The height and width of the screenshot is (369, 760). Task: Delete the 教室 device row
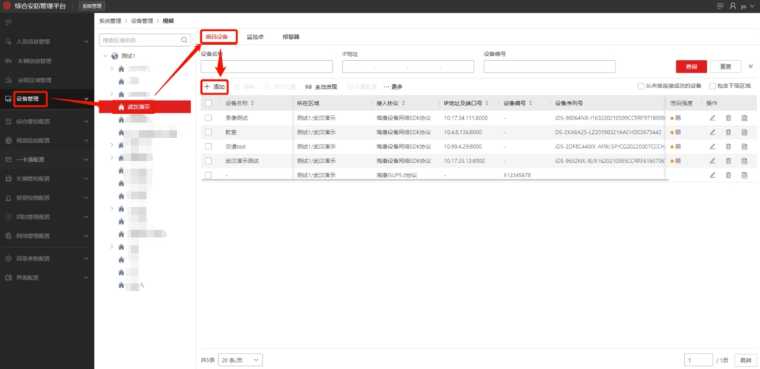(728, 132)
